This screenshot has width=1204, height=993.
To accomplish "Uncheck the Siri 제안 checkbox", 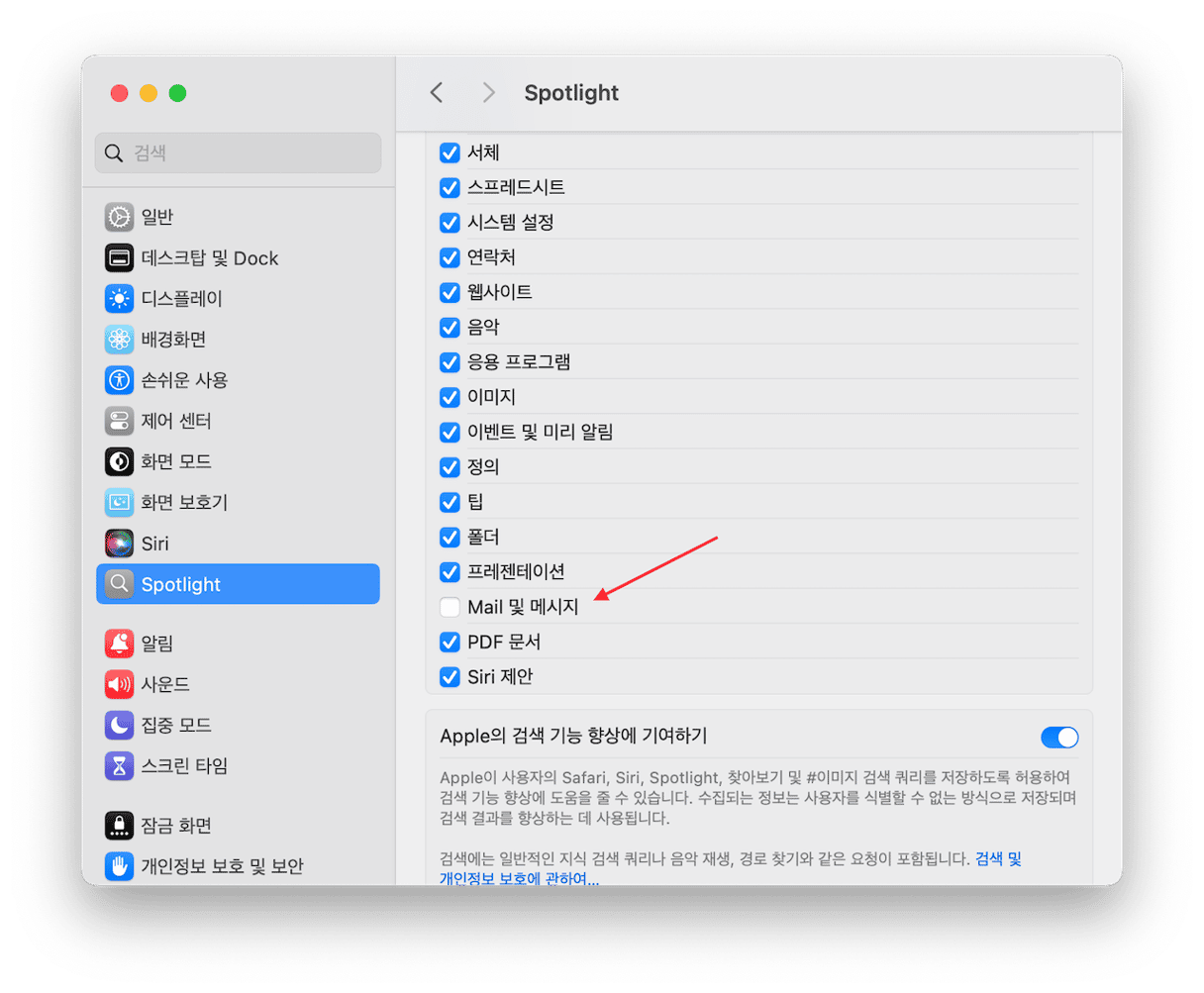I will pyautogui.click(x=450, y=677).
